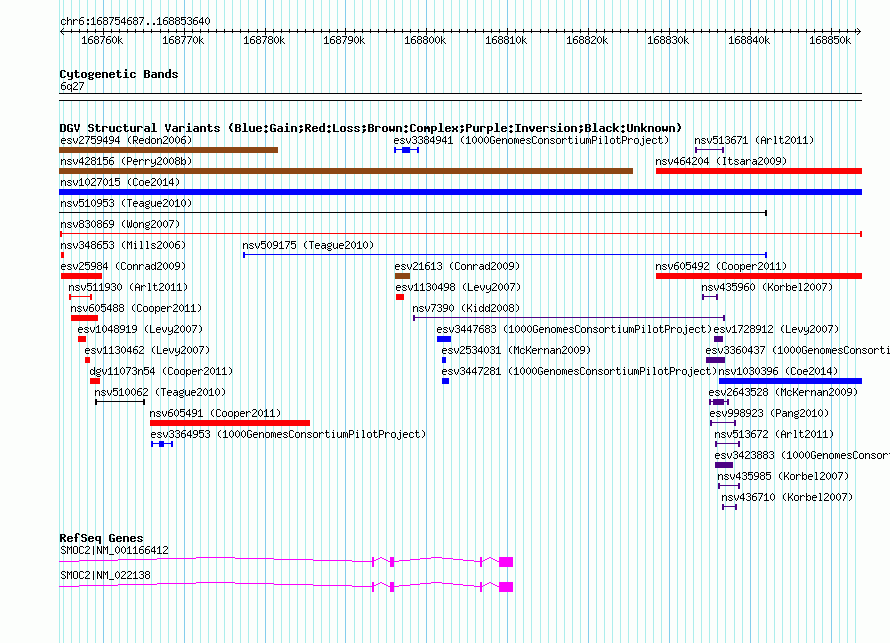Select the esv1048919 (Levy2007) label

(x=140, y=329)
